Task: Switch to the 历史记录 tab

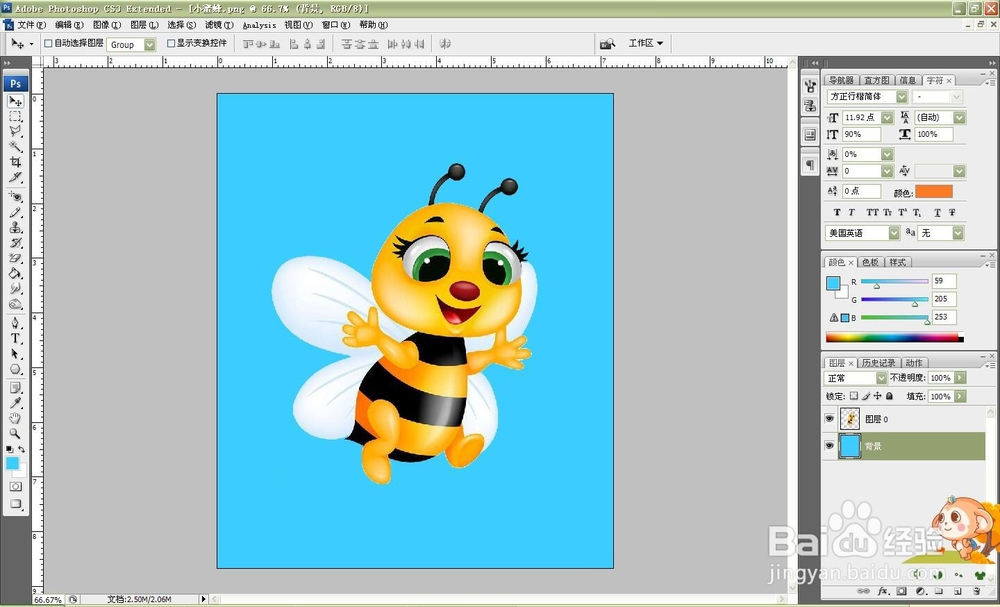Action: [x=879, y=363]
